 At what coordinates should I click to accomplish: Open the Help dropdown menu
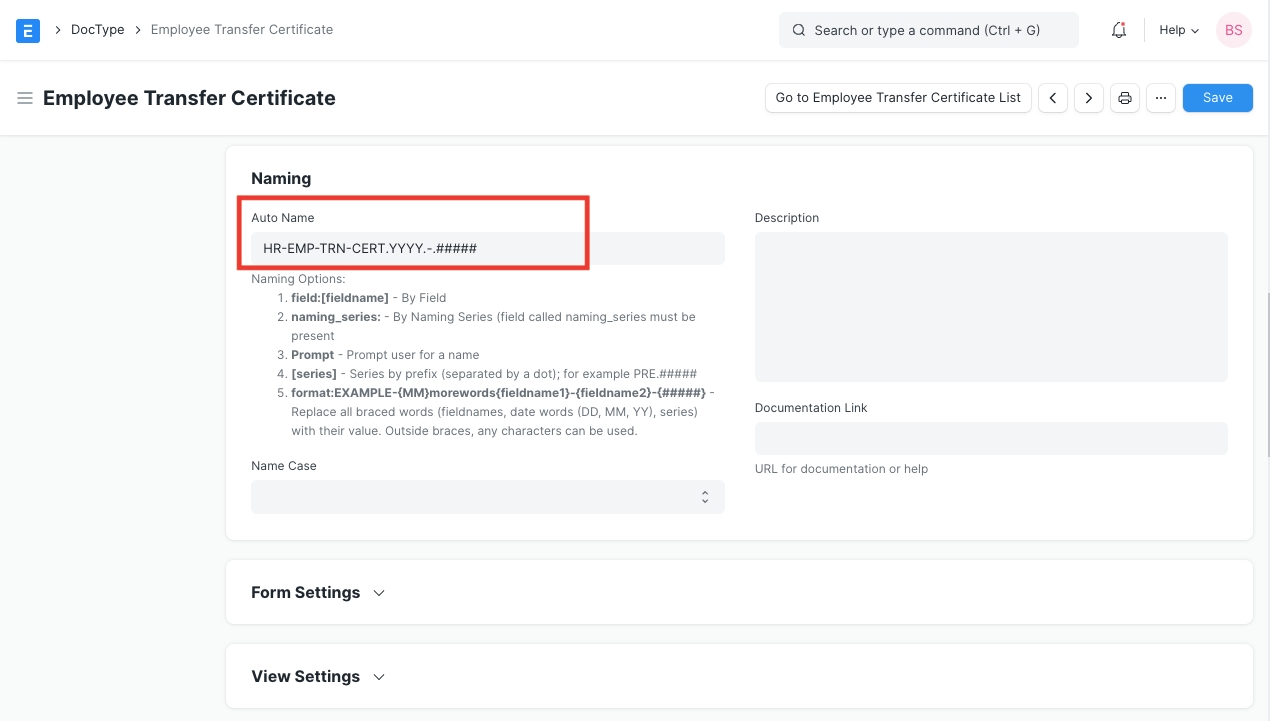click(x=1178, y=30)
